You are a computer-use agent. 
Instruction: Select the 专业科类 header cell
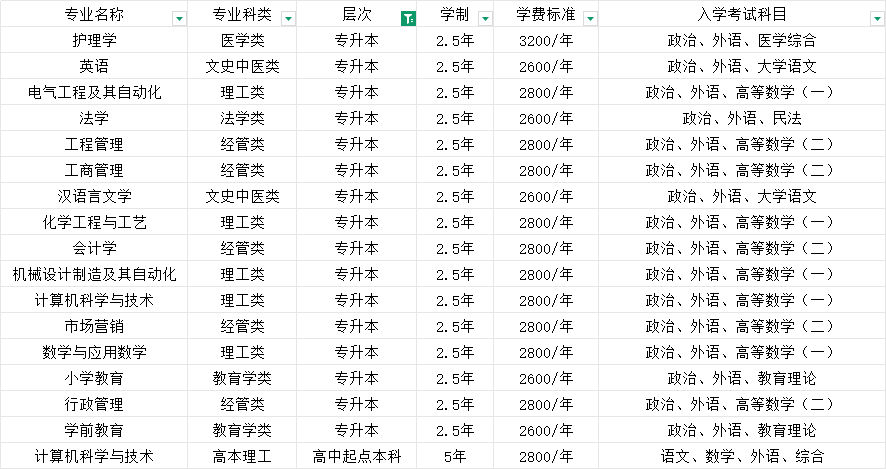click(x=242, y=14)
